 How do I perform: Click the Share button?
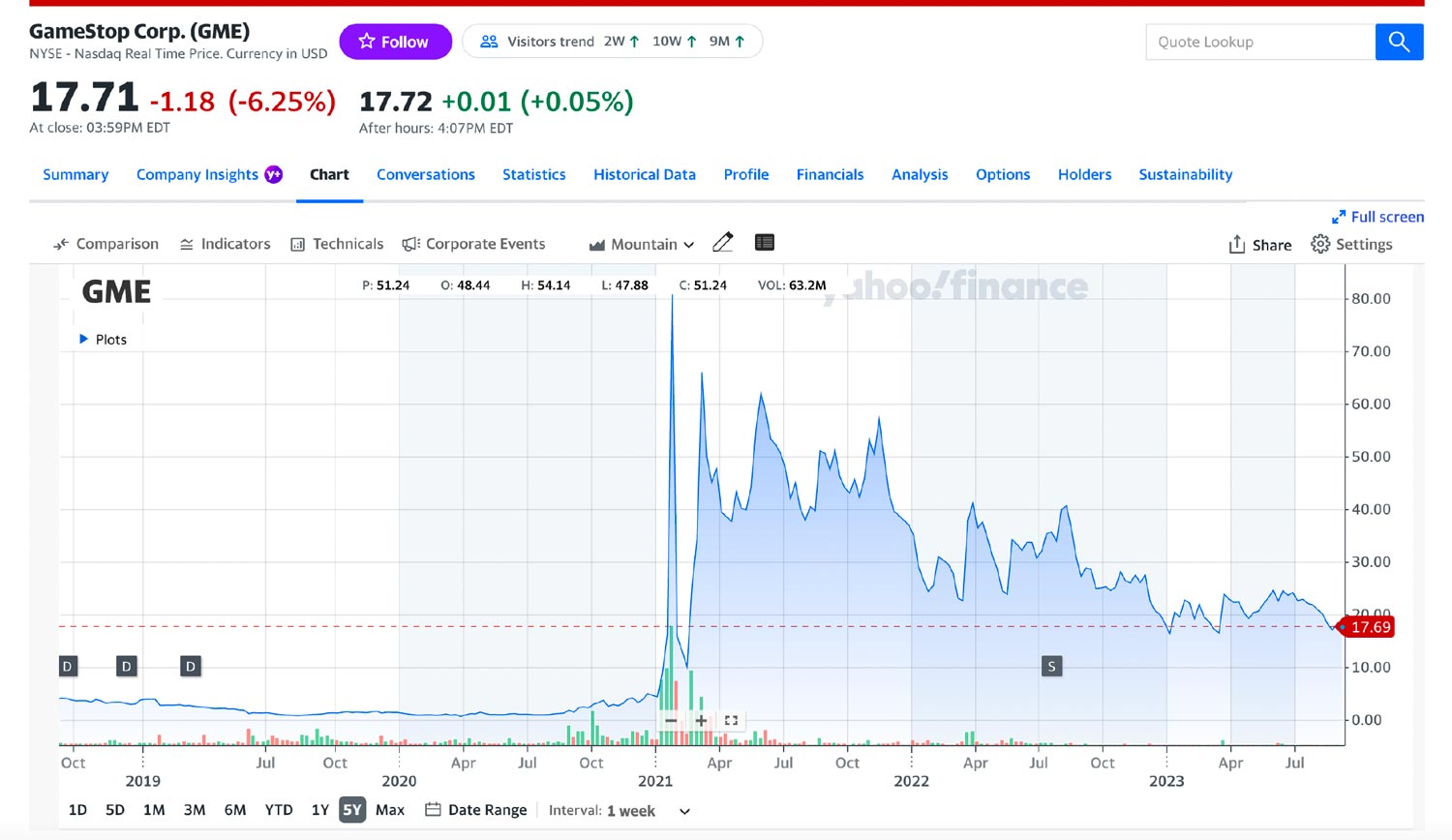point(1259,245)
